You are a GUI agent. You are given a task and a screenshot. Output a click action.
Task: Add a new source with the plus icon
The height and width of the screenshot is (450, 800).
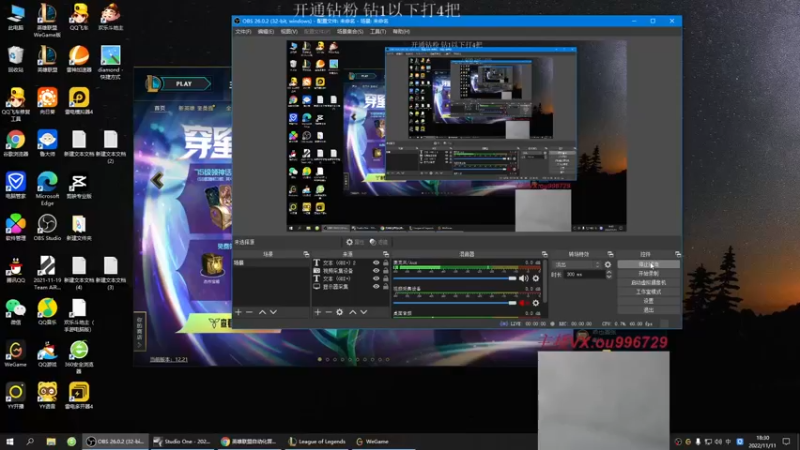317,312
